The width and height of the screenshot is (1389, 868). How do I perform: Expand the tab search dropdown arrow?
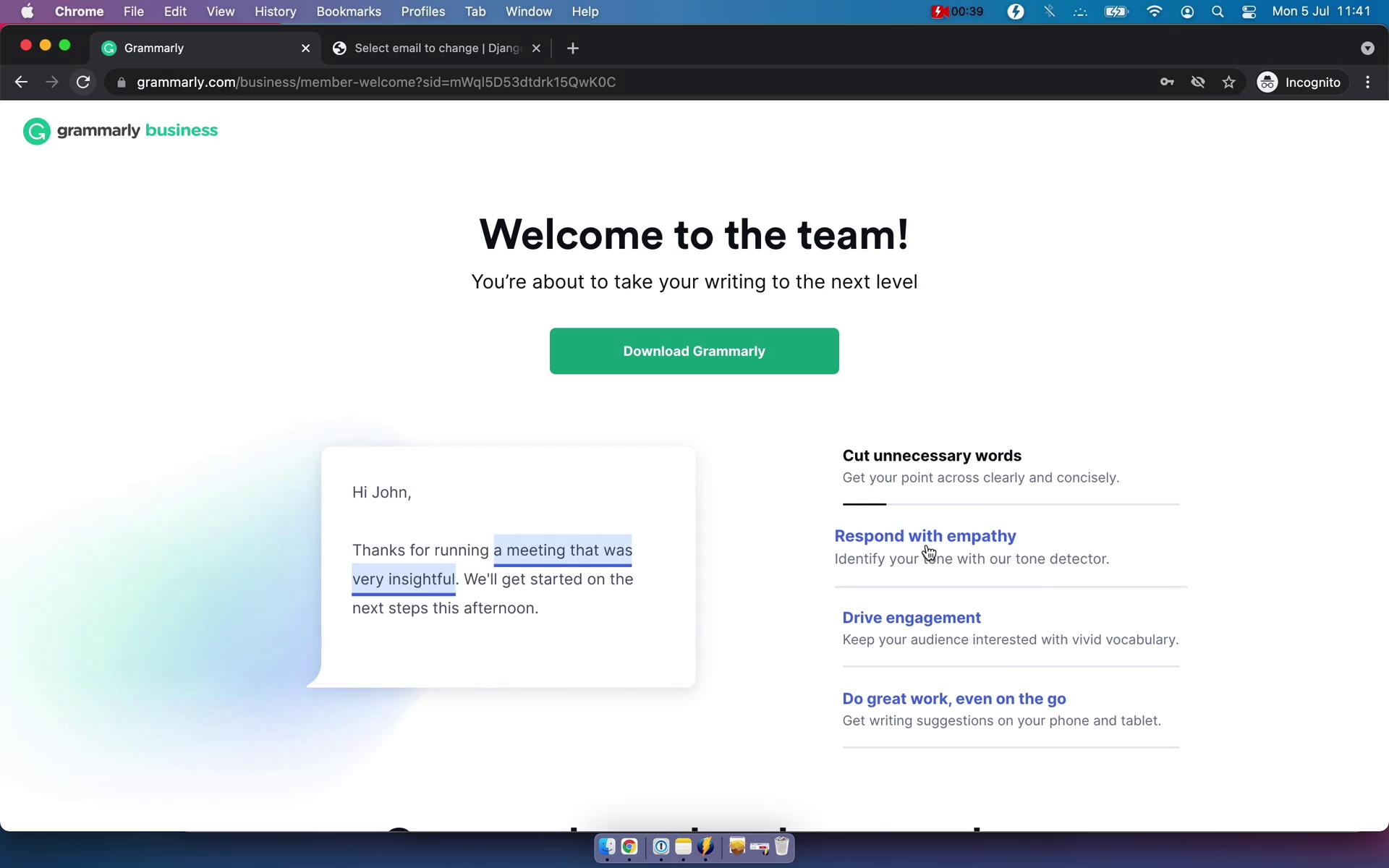click(x=1367, y=48)
